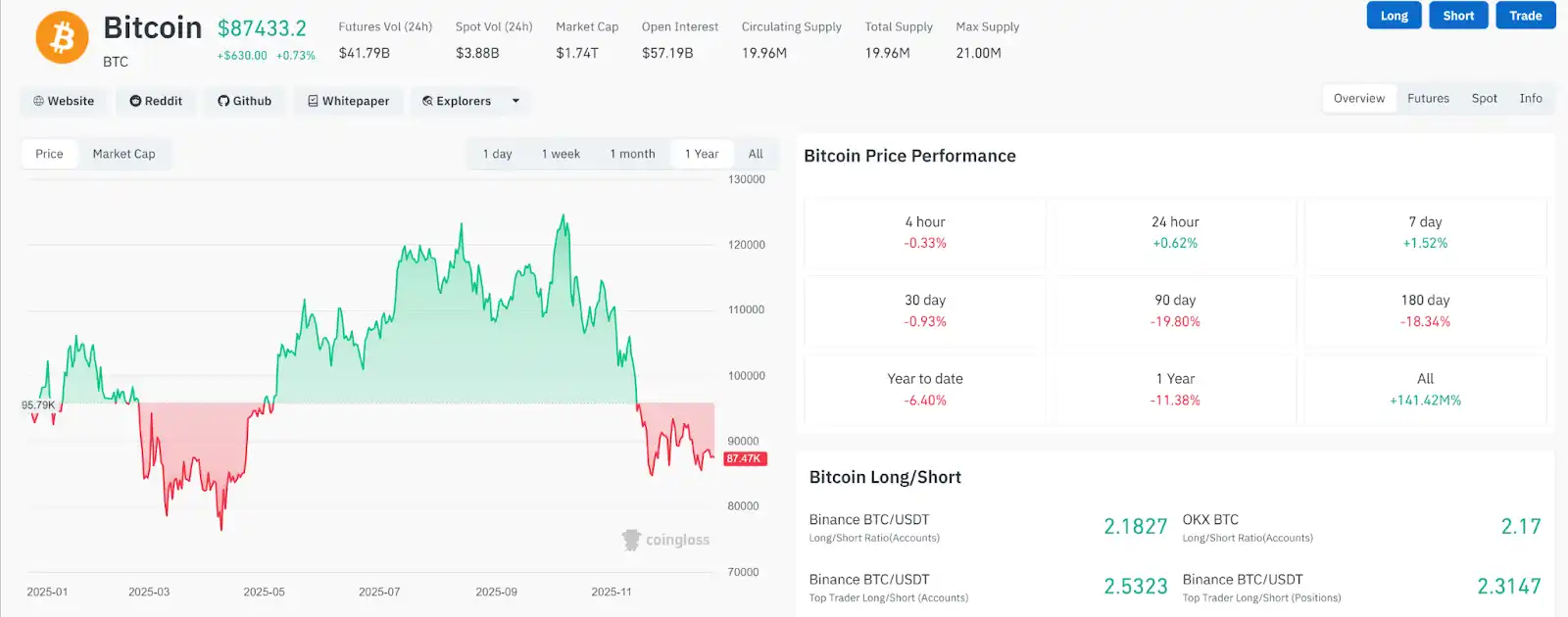Click the Website globe icon
This screenshot has height=617, width=1568.
pos(37,101)
